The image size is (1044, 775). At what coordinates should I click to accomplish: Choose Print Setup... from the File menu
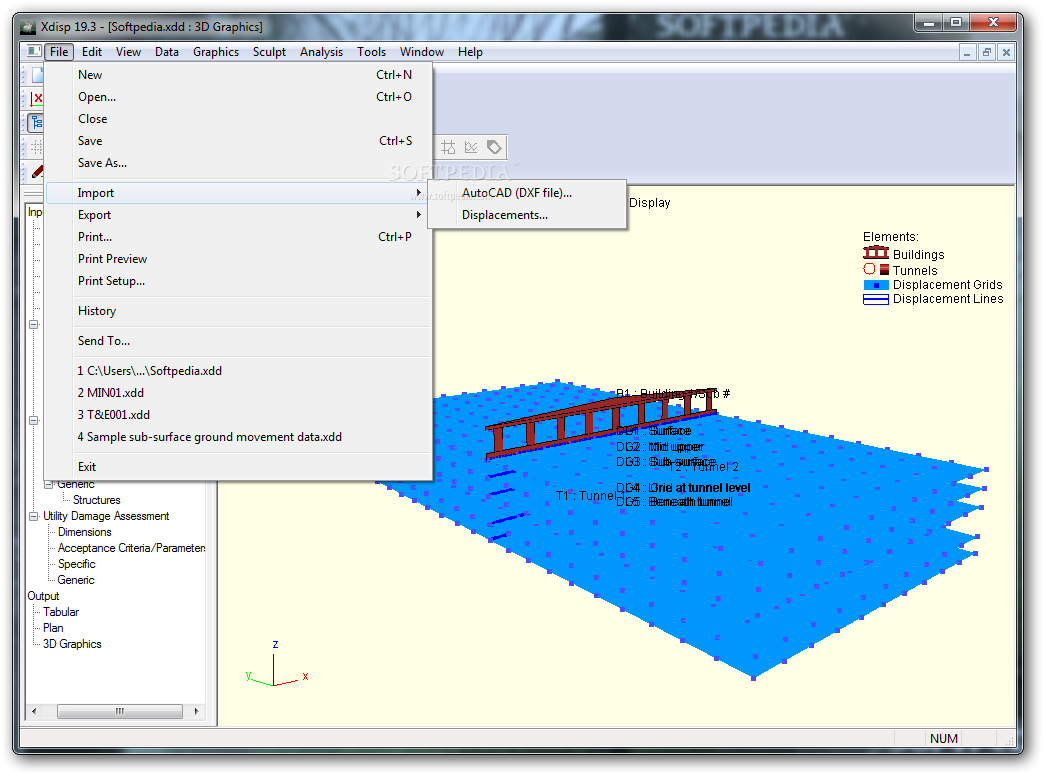pos(240,280)
